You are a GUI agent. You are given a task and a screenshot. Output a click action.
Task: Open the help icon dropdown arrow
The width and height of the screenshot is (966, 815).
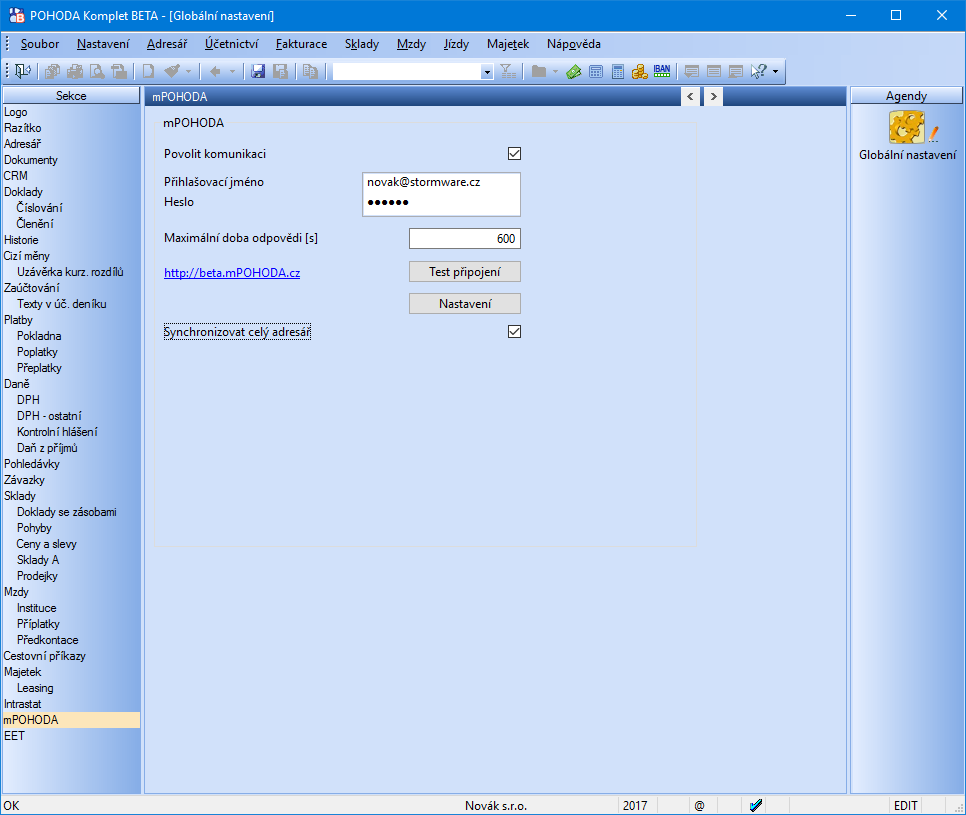click(x=775, y=72)
